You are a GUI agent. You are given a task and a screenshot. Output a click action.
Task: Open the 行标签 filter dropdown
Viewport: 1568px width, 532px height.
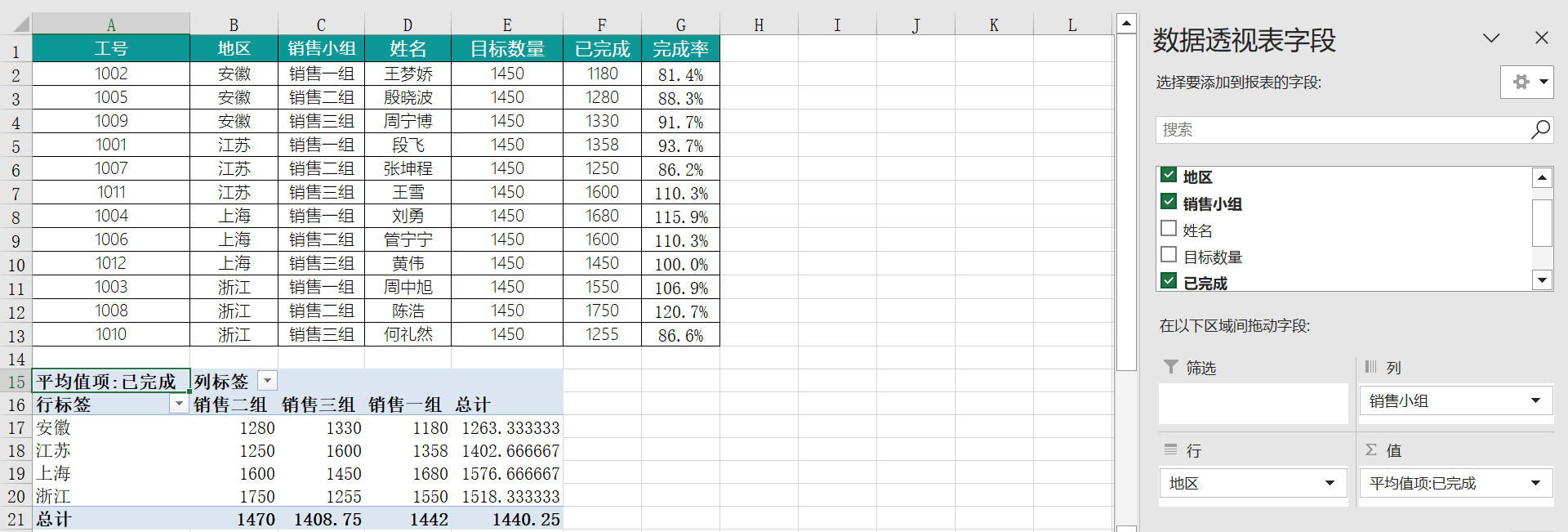pyautogui.click(x=179, y=404)
